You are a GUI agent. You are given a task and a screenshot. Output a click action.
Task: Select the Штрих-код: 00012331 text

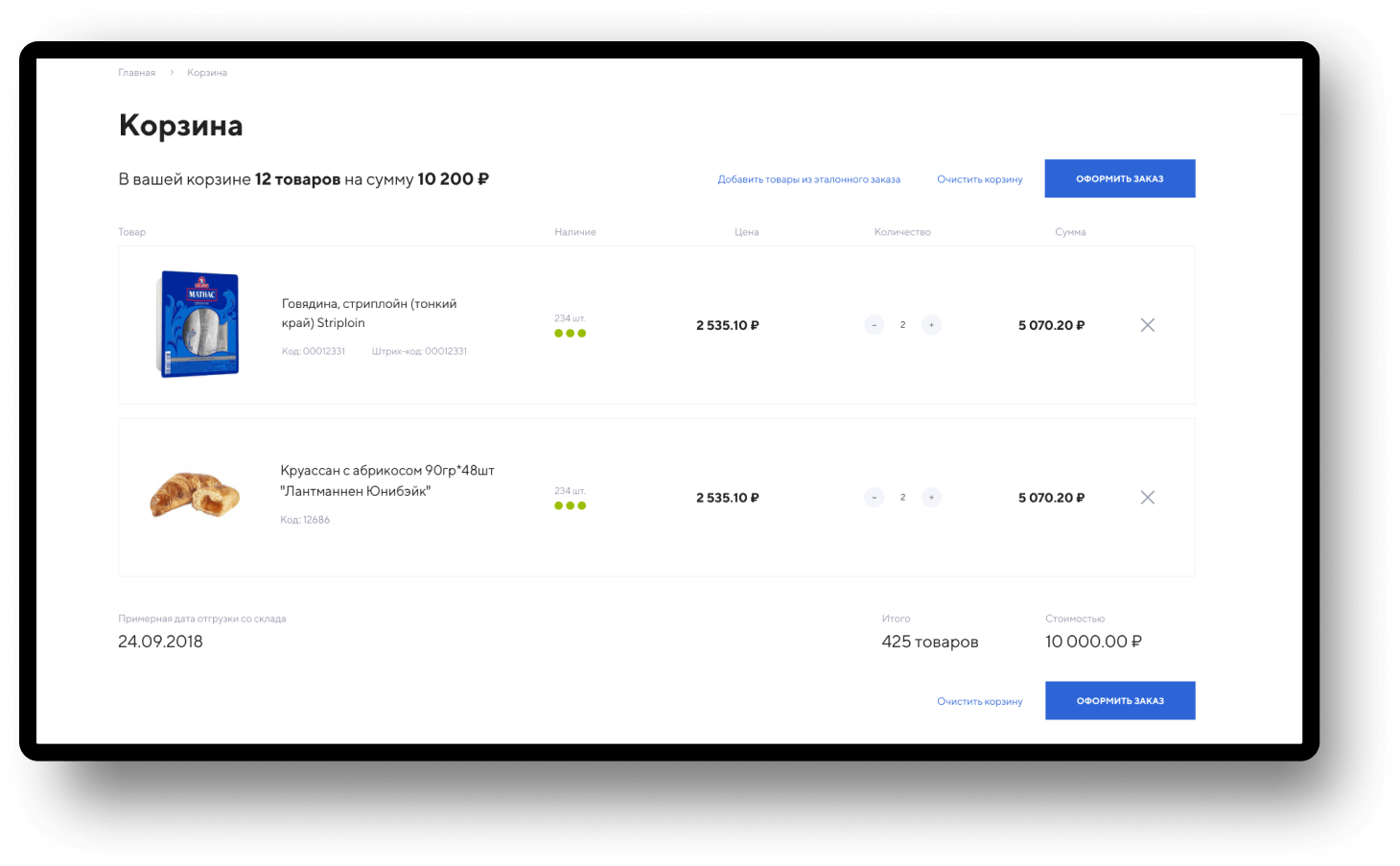(419, 352)
